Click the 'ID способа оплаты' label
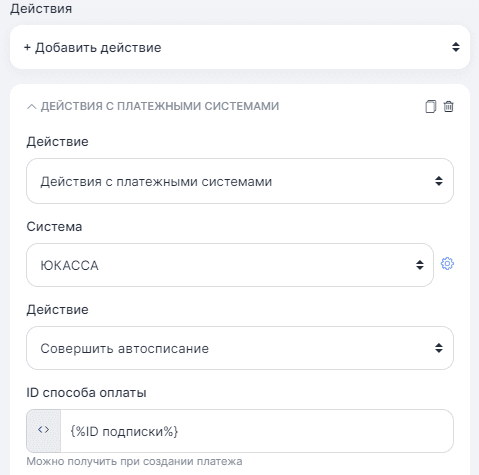The height and width of the screenshot is (475, 479). tap(86, 393)
